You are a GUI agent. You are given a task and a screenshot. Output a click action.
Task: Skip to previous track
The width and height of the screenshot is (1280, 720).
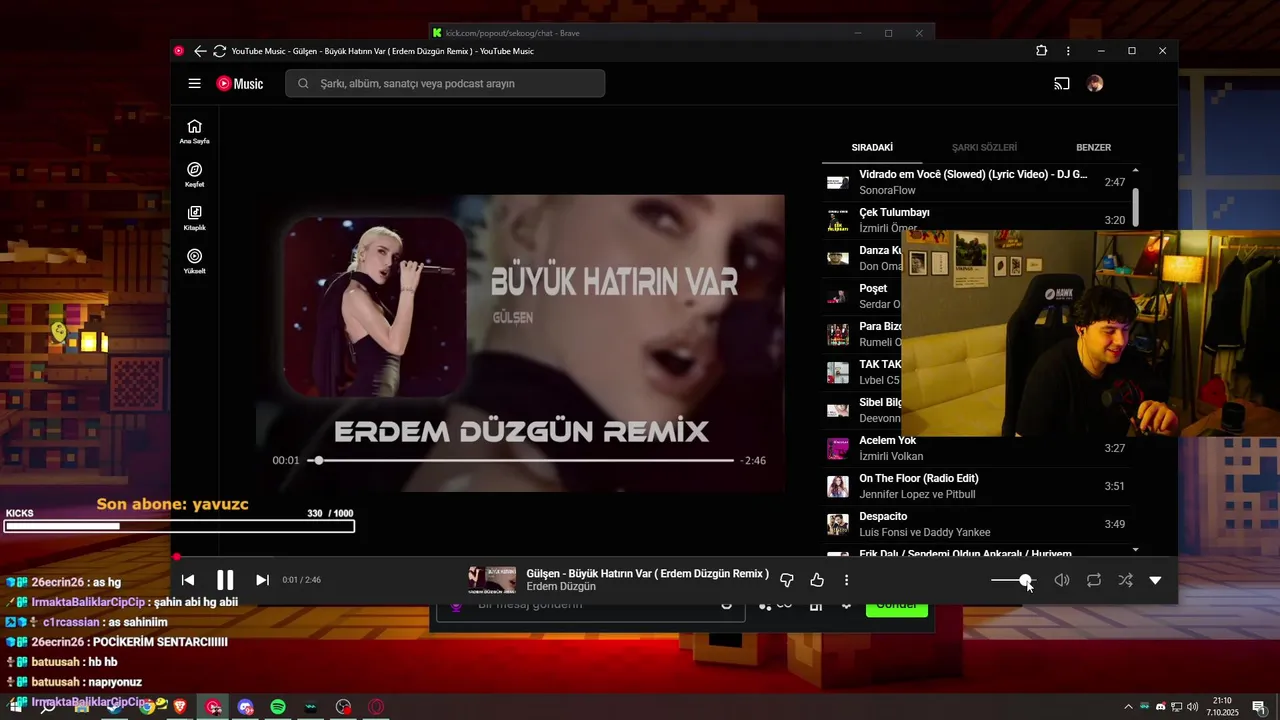[x=188, y=580]
